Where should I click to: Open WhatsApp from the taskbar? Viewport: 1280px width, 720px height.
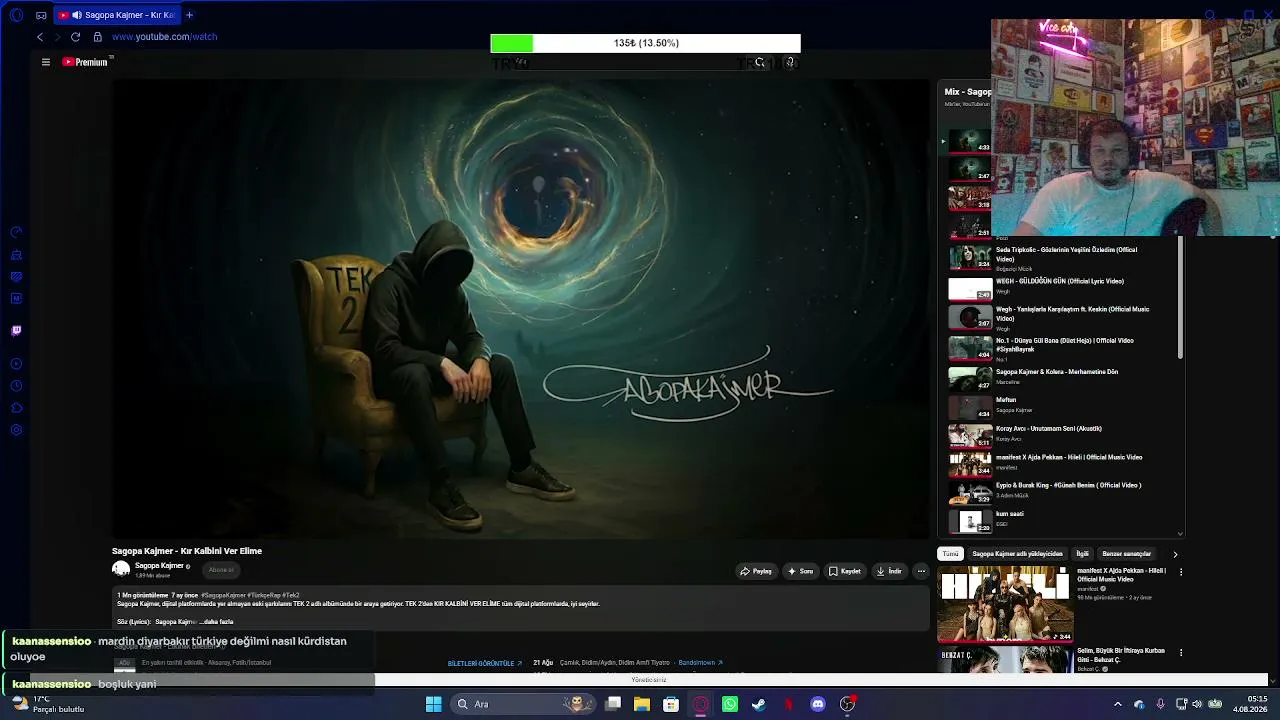click(730, 704)
